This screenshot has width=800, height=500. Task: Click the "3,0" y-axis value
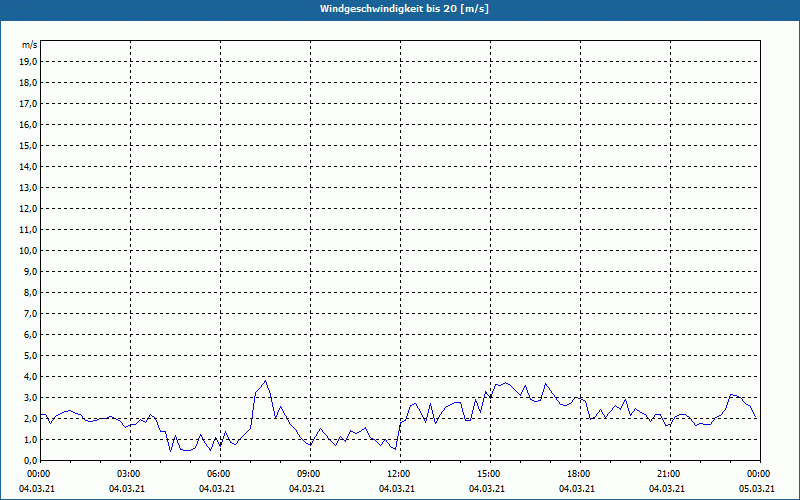coord(31,397)
